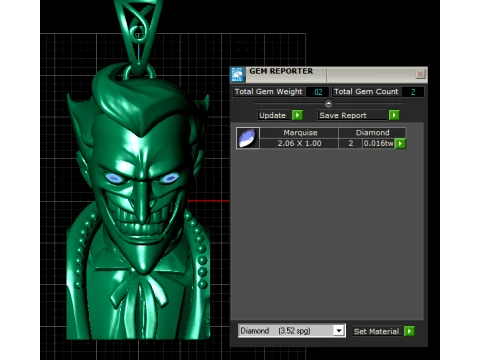Click the GEM REPORTER title text

pyautogui.click(x=281, y=71)
